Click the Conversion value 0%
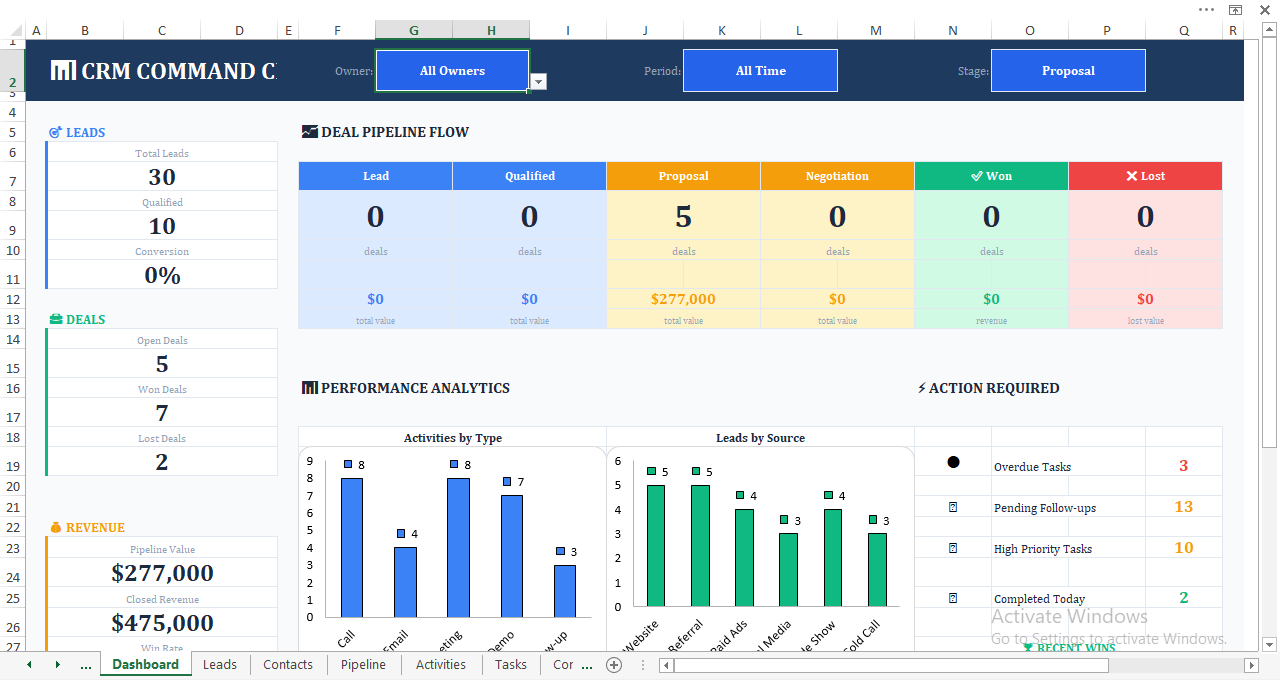The image size is (1280, 680). pos(162,275)
